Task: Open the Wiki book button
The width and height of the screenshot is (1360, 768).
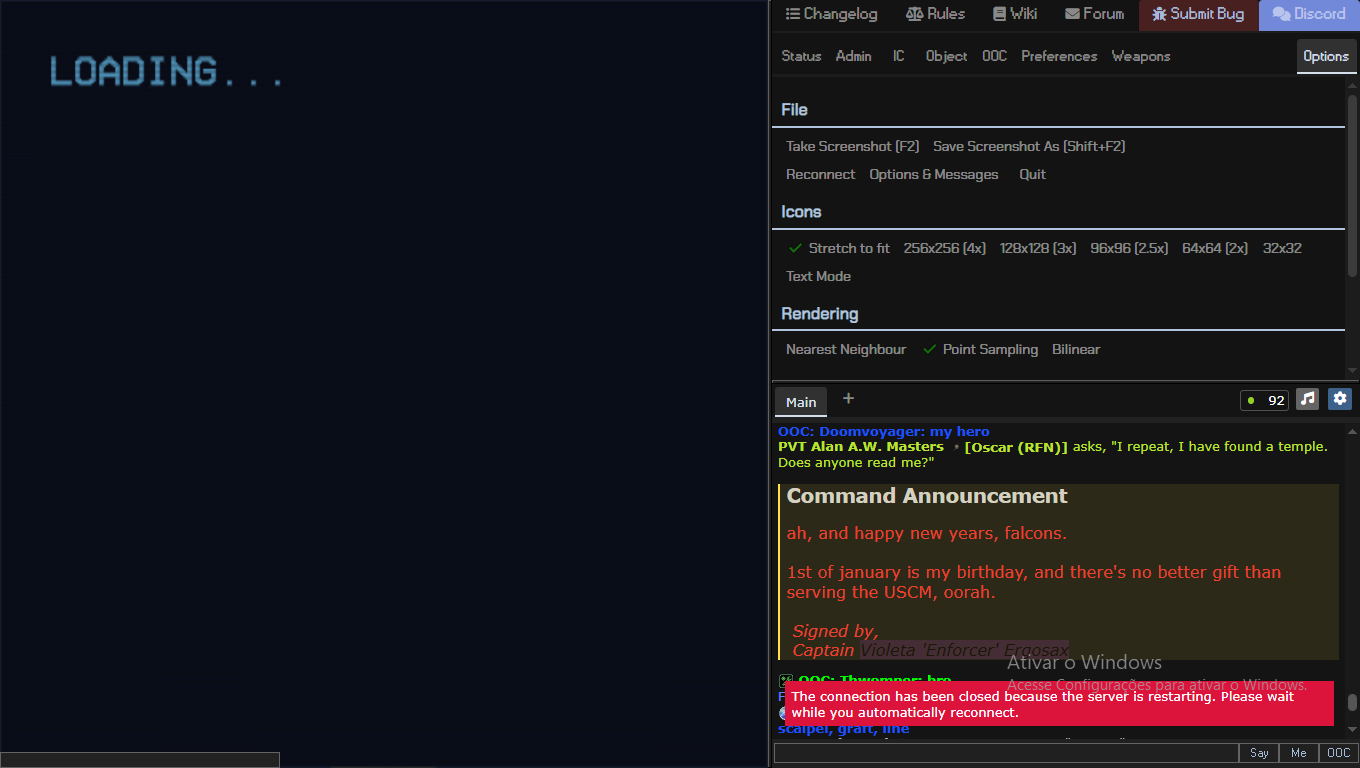Action: coord(1015,14)
